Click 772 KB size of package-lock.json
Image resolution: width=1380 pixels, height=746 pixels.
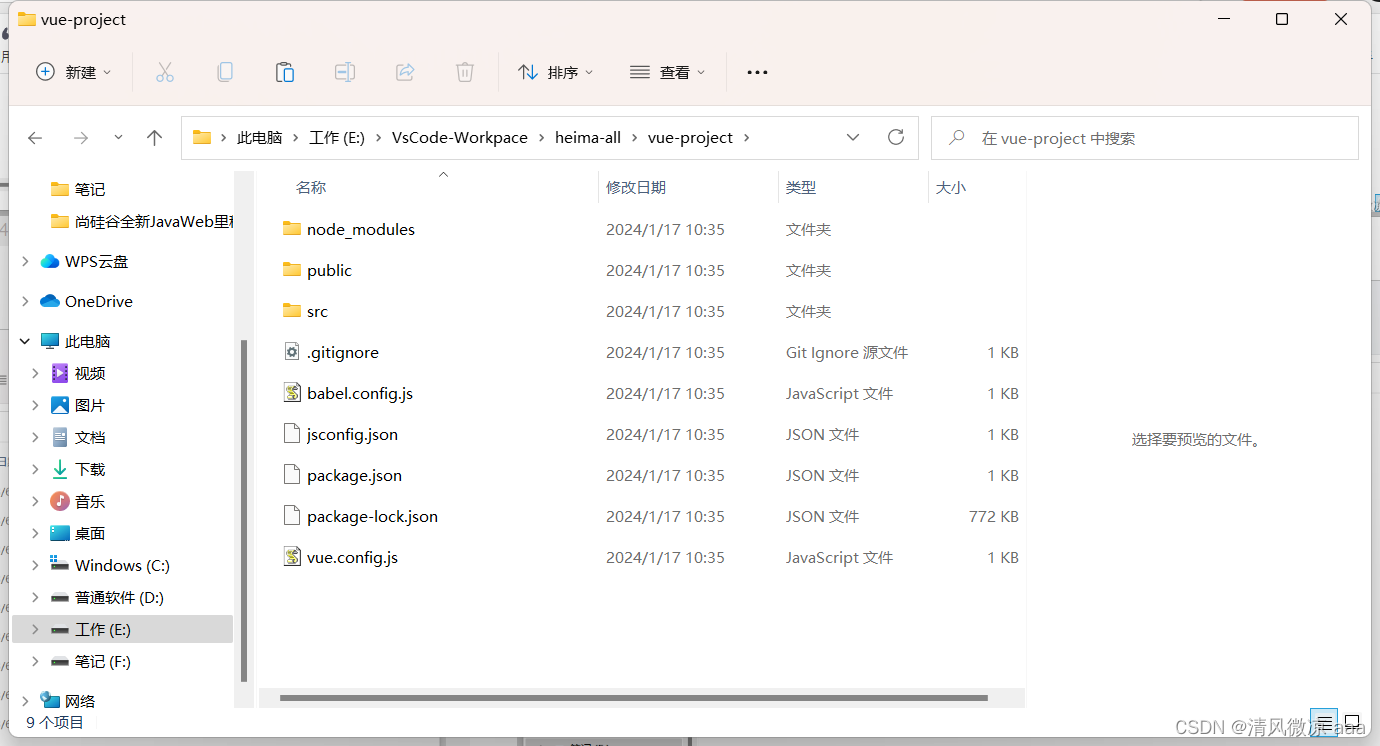[x=993, y=516]
